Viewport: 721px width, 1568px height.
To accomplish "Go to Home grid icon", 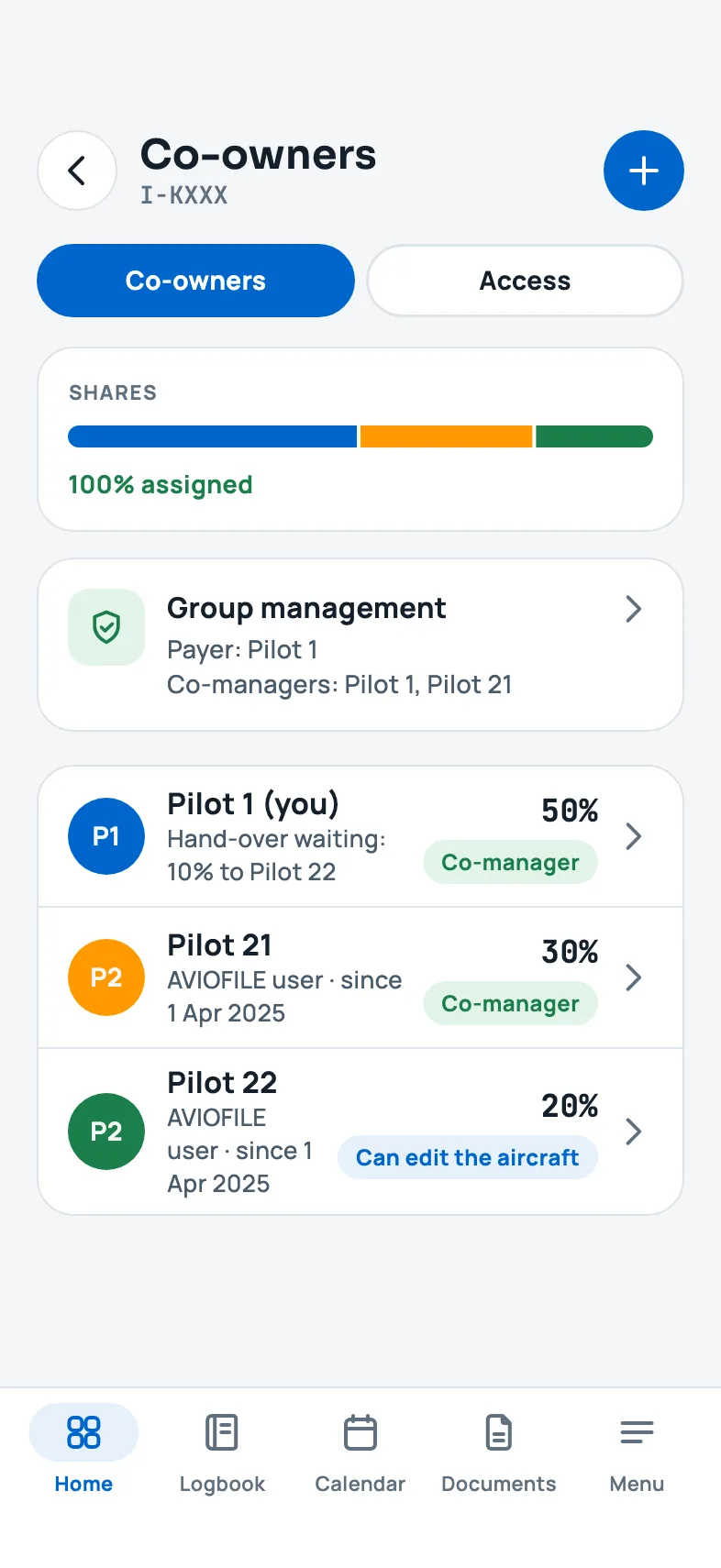I will 83,1432.
